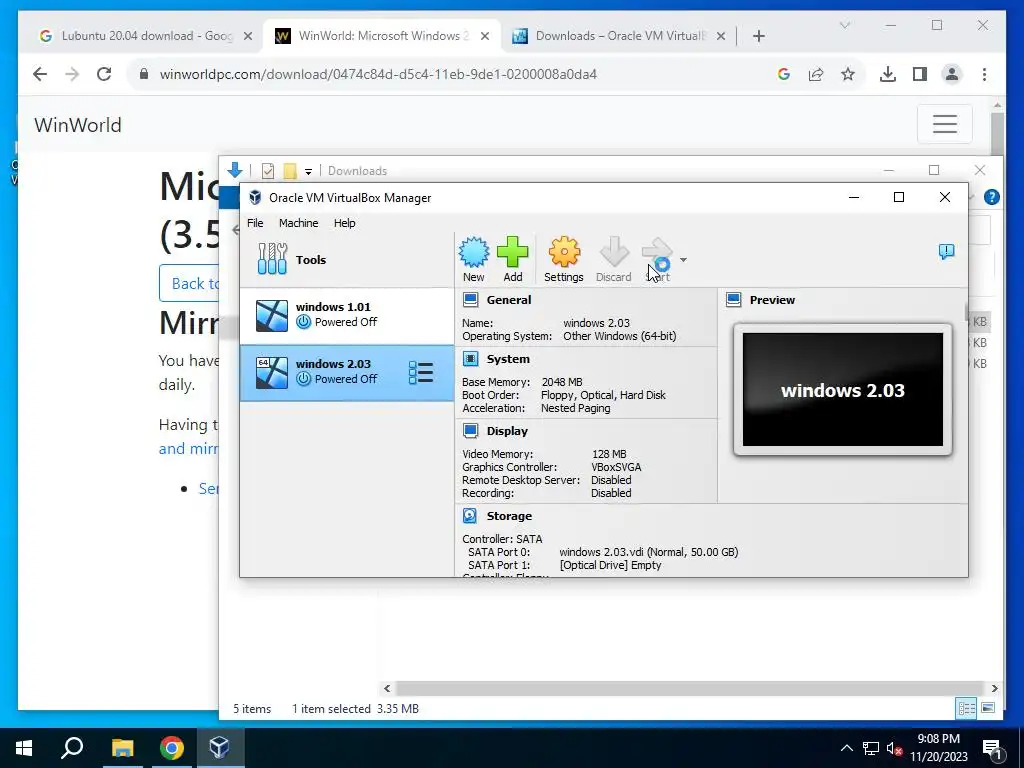Click the windows 2.03.vdi storage entry
Image resolution: width=1024 pixels, height=768 pixels.
(648, 552)
